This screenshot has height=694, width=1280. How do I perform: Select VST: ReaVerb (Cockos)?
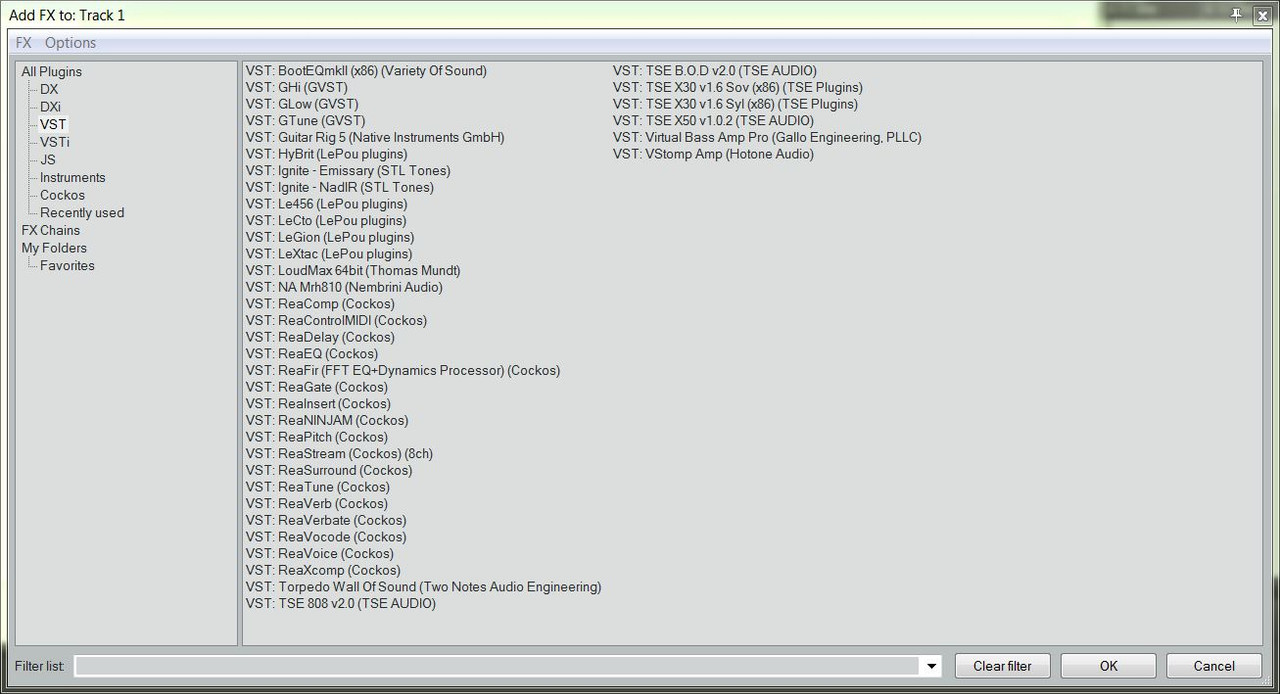pyautogui.click(x=317, y=504)
